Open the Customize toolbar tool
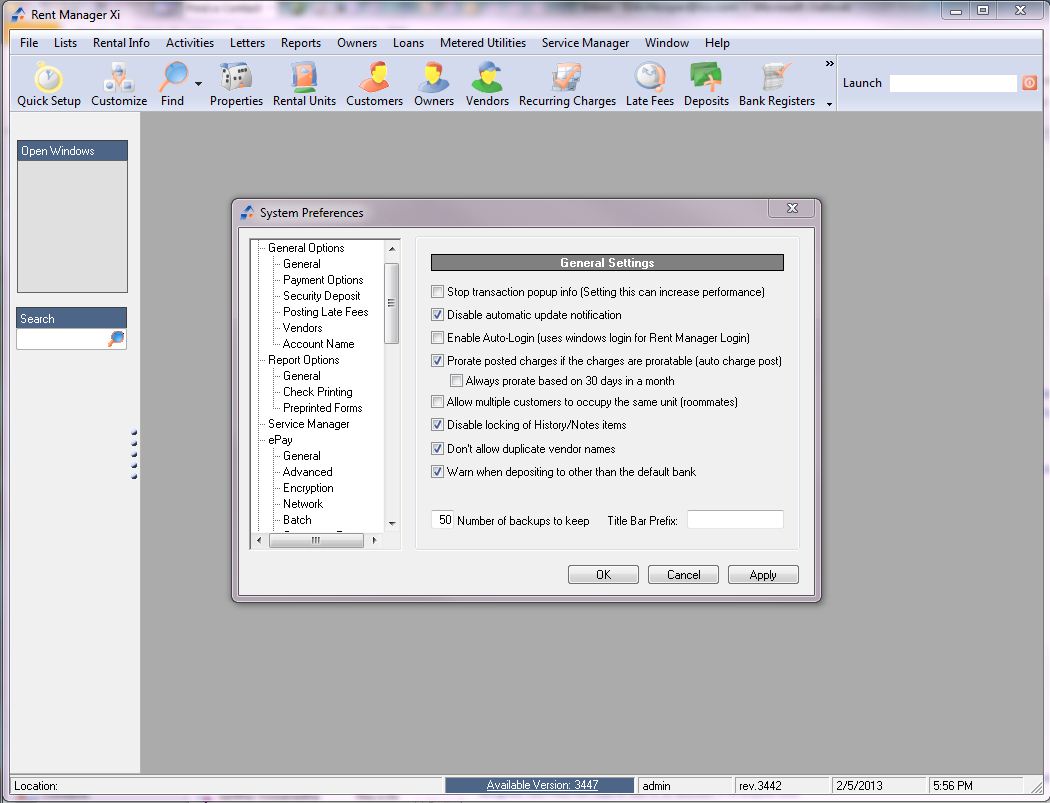1050x803 pixels. tap(119, 84)
